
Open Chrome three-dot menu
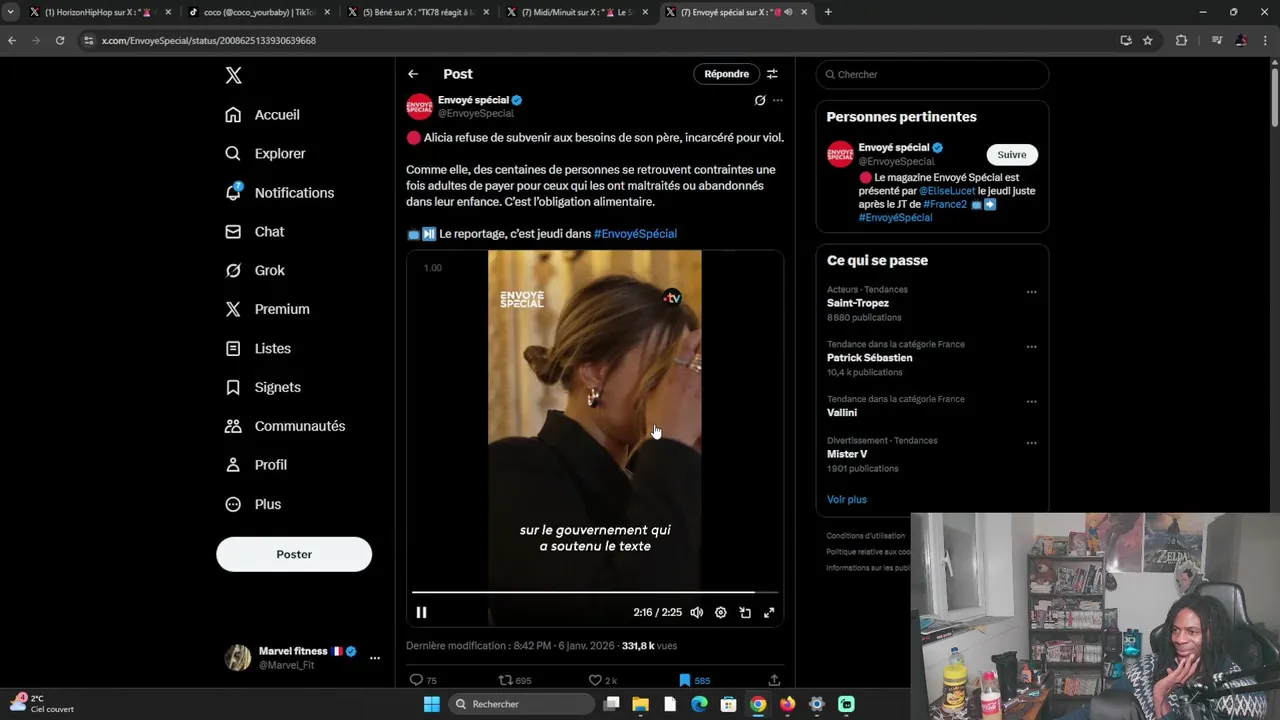pos(1266,41)
